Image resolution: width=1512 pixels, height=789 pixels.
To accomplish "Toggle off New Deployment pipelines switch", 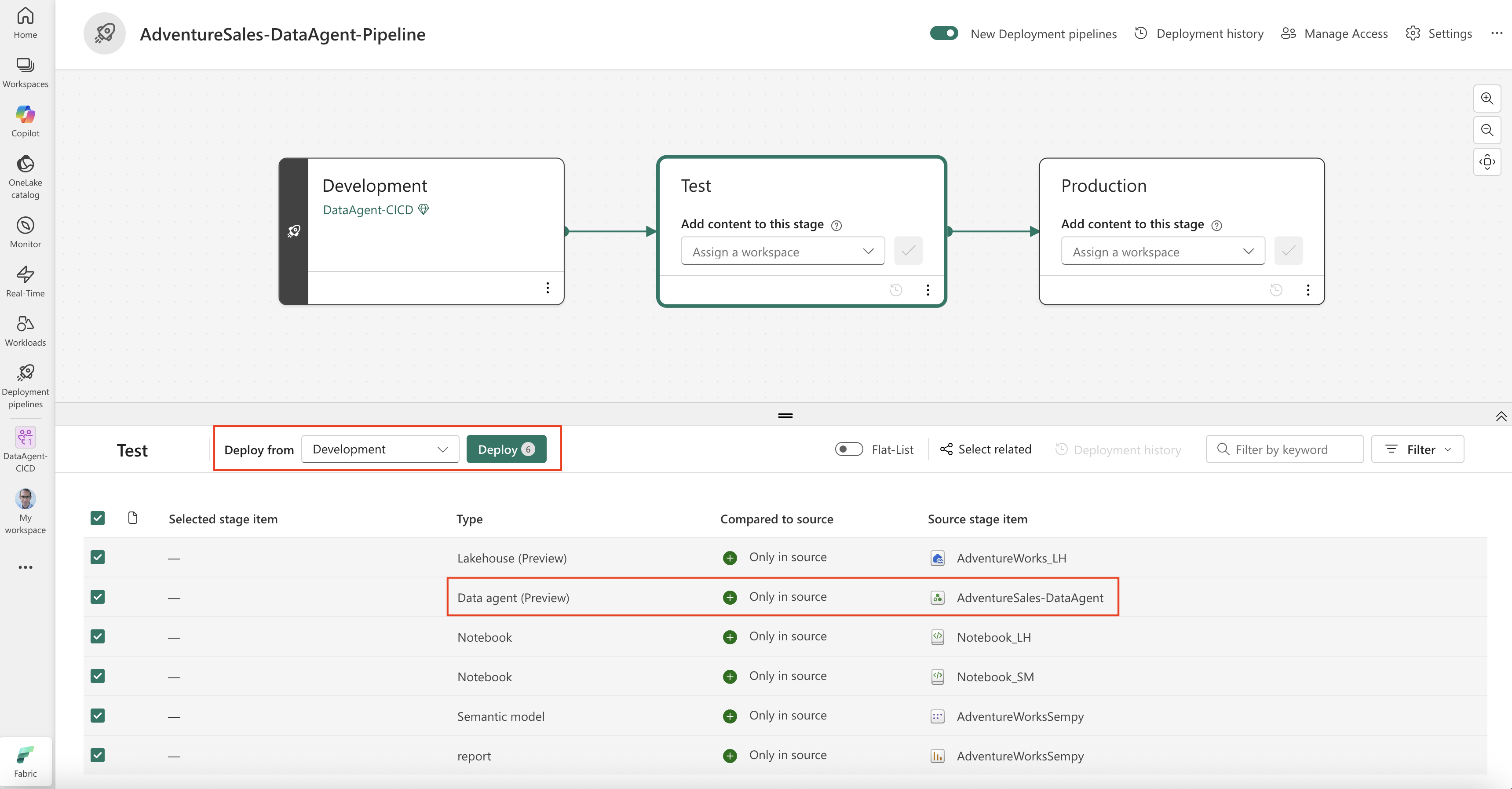I will point(944,33).
